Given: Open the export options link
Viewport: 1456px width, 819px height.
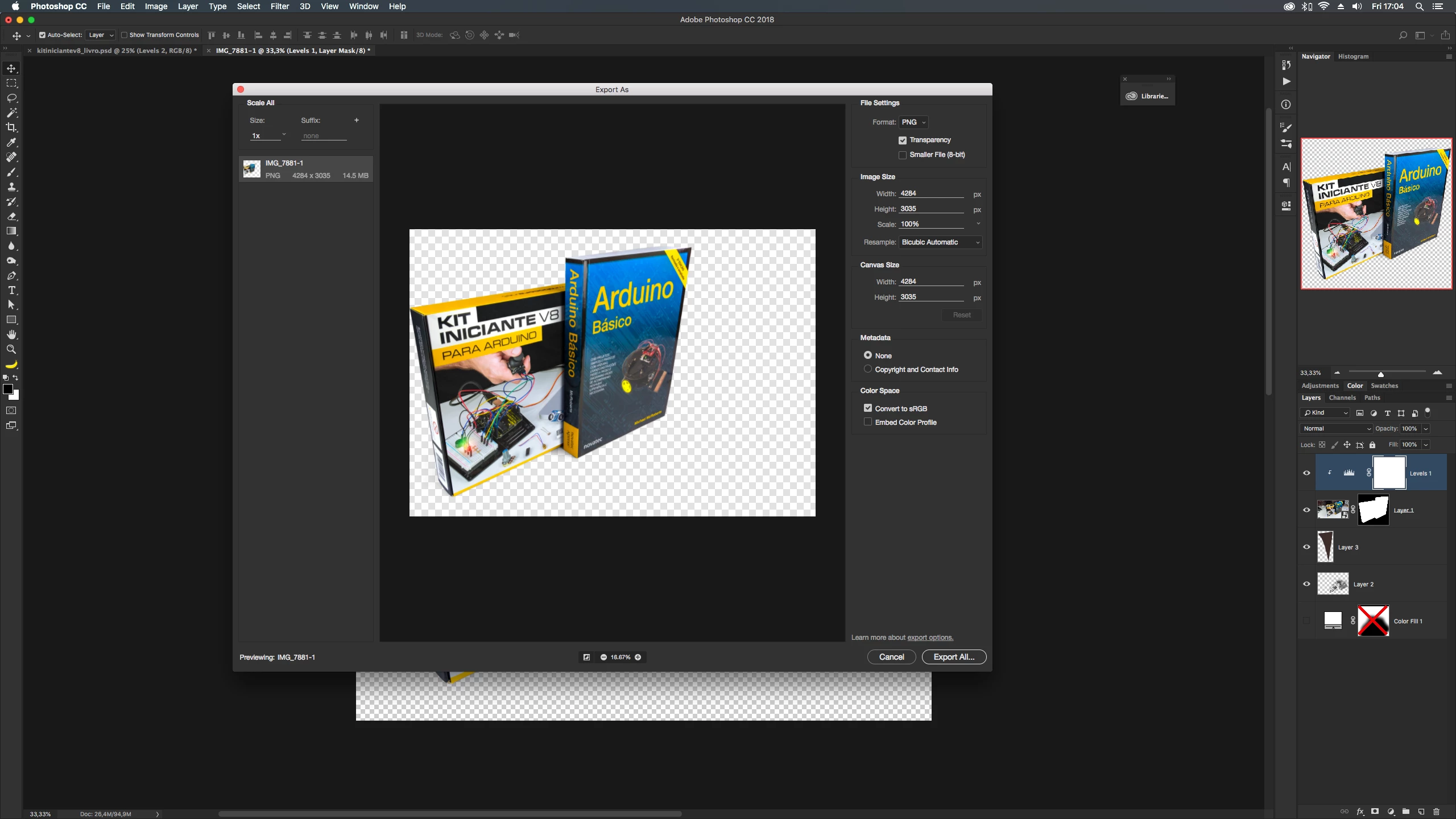Looking at the screenshot, I should coord(930,638).
